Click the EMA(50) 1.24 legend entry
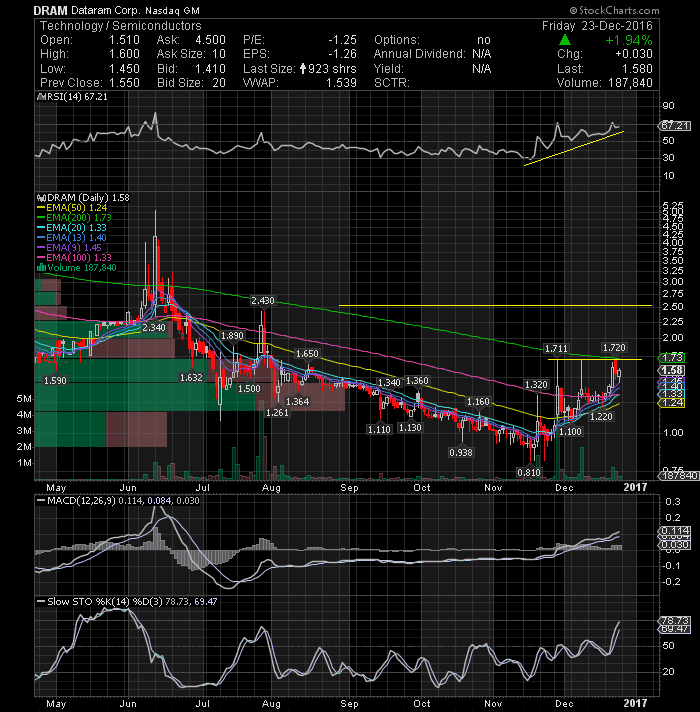 (x=72, y=208)
